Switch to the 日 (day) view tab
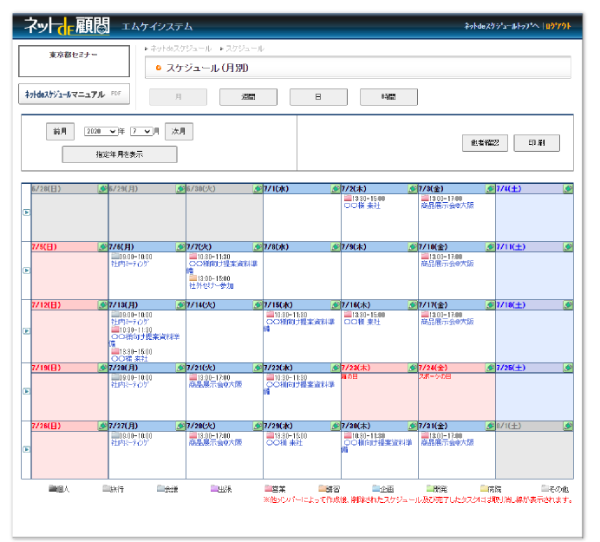The image size is (600, 542). 318,97
